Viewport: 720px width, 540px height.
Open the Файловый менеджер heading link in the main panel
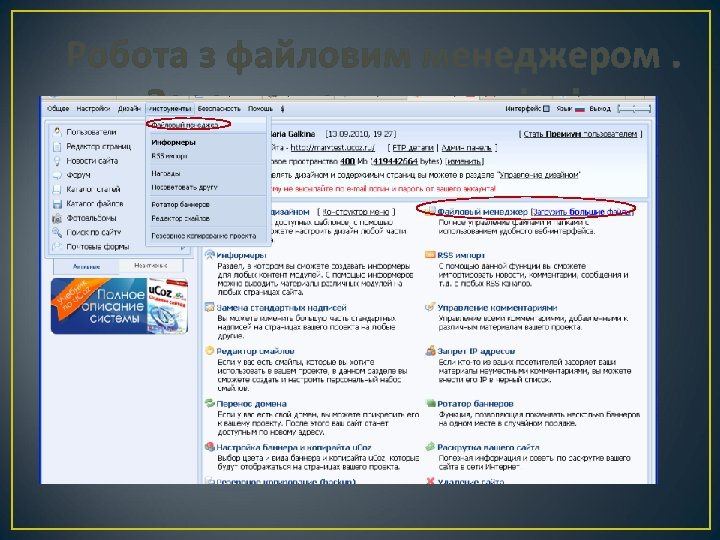pos(482,212)
